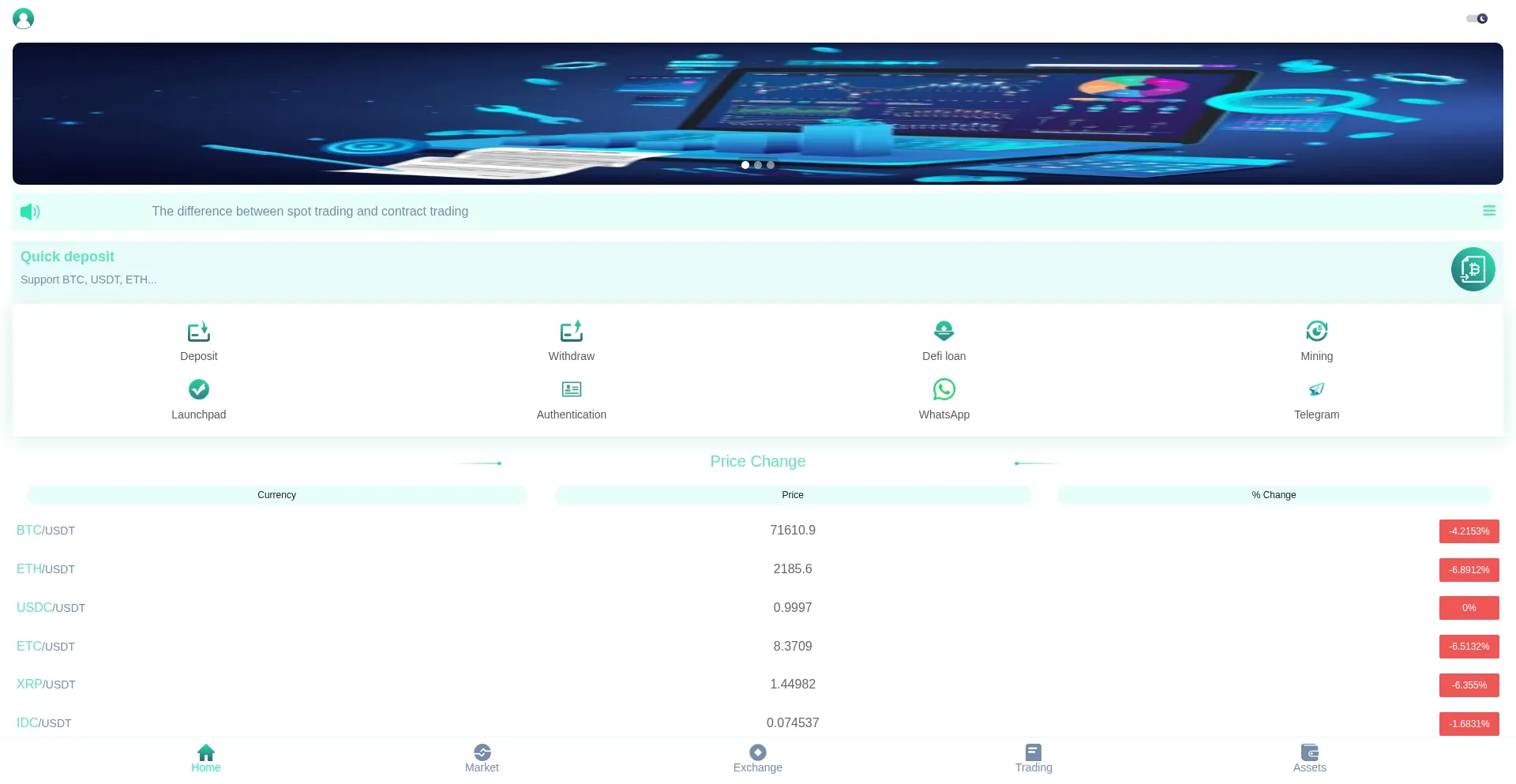Image resolution: width=1516 pixels, height=784 pixels.
Task: Read the spot vs contract trading announcement
Action: (310, 212)
